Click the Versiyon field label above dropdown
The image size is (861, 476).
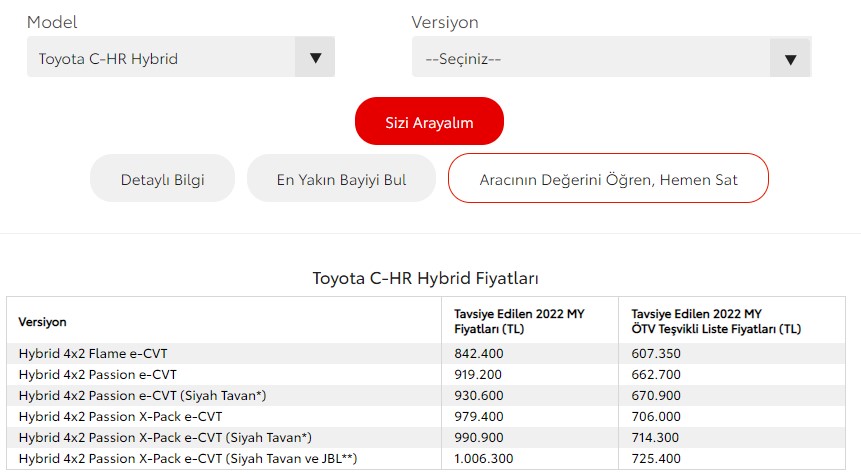point(445,22)
